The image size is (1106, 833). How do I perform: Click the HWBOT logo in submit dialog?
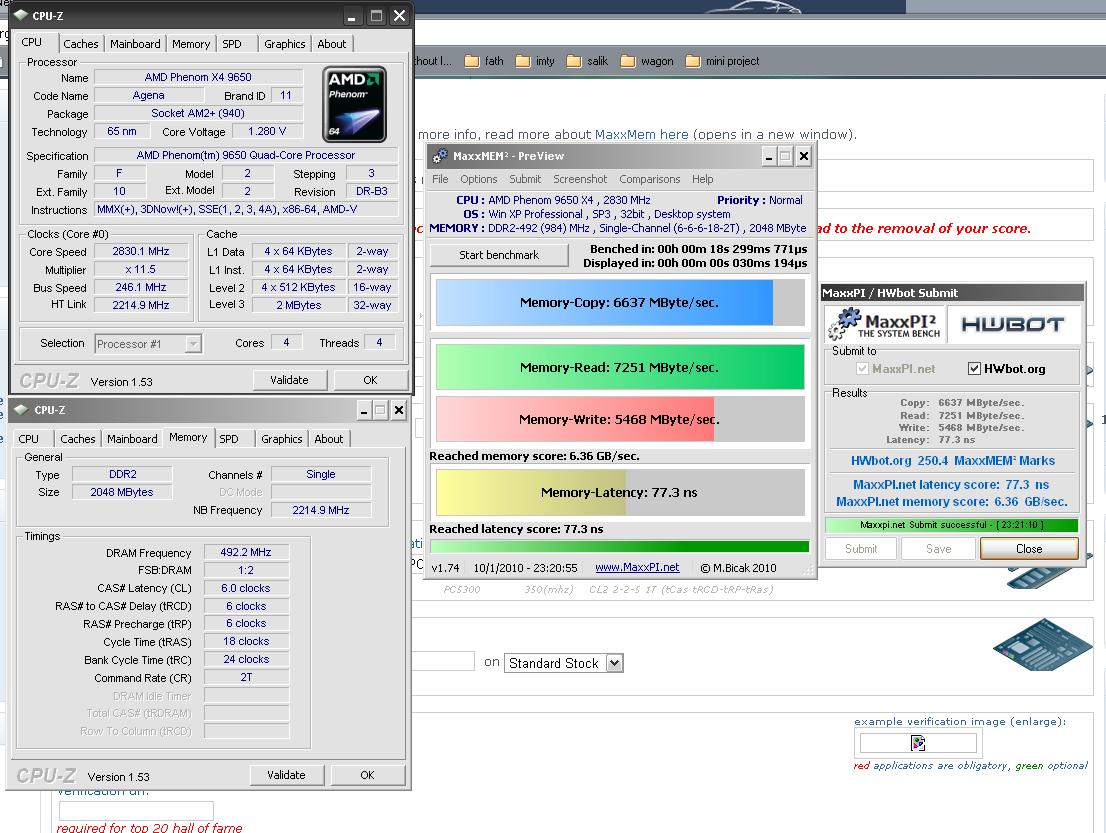1013,324
